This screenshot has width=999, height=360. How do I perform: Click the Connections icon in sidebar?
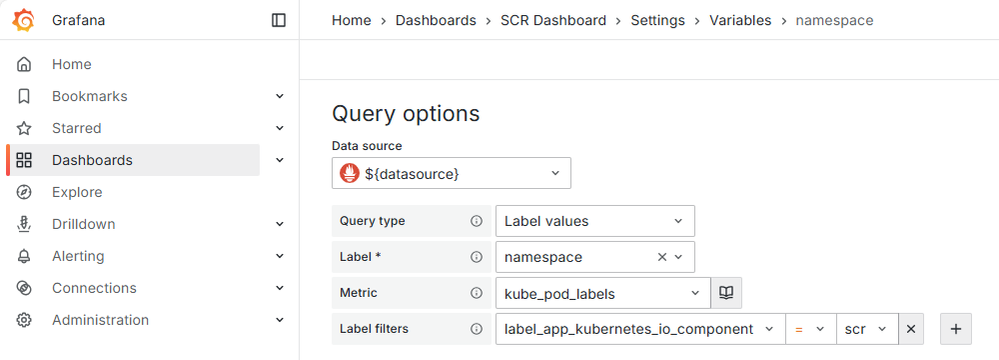point(24,288)
